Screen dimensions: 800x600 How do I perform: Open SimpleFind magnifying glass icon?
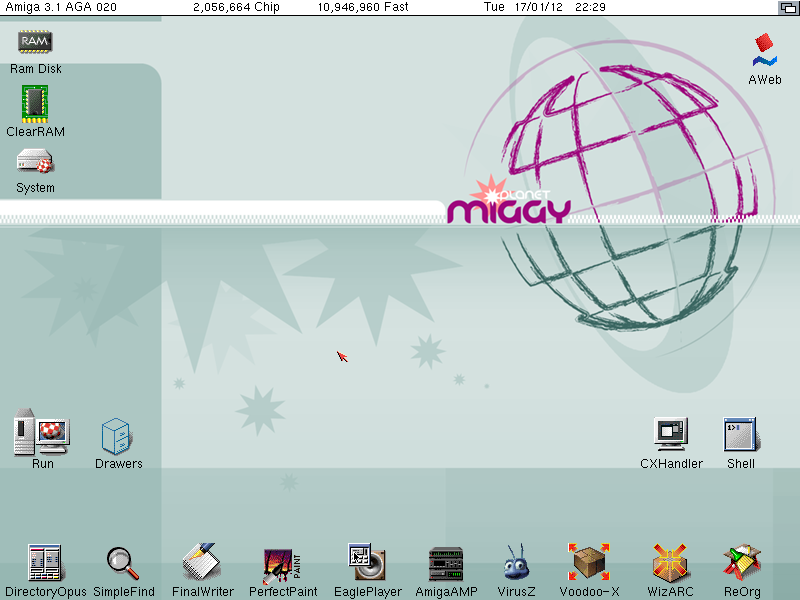pos(123,563)
